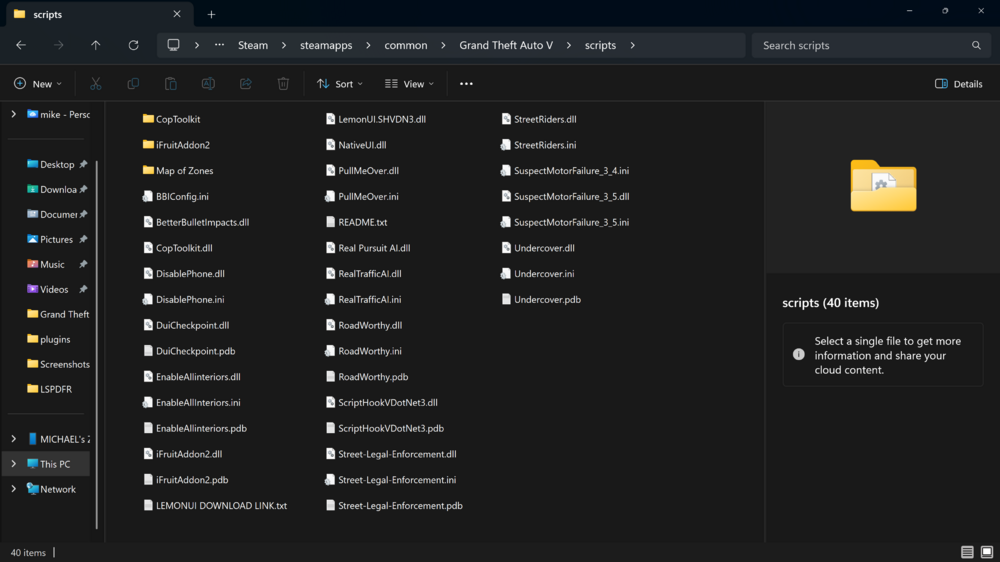Select file EnableAllinteriors.ini
Image resolution: width=1000 pixels, height=562 pixels.
(191, 403)
